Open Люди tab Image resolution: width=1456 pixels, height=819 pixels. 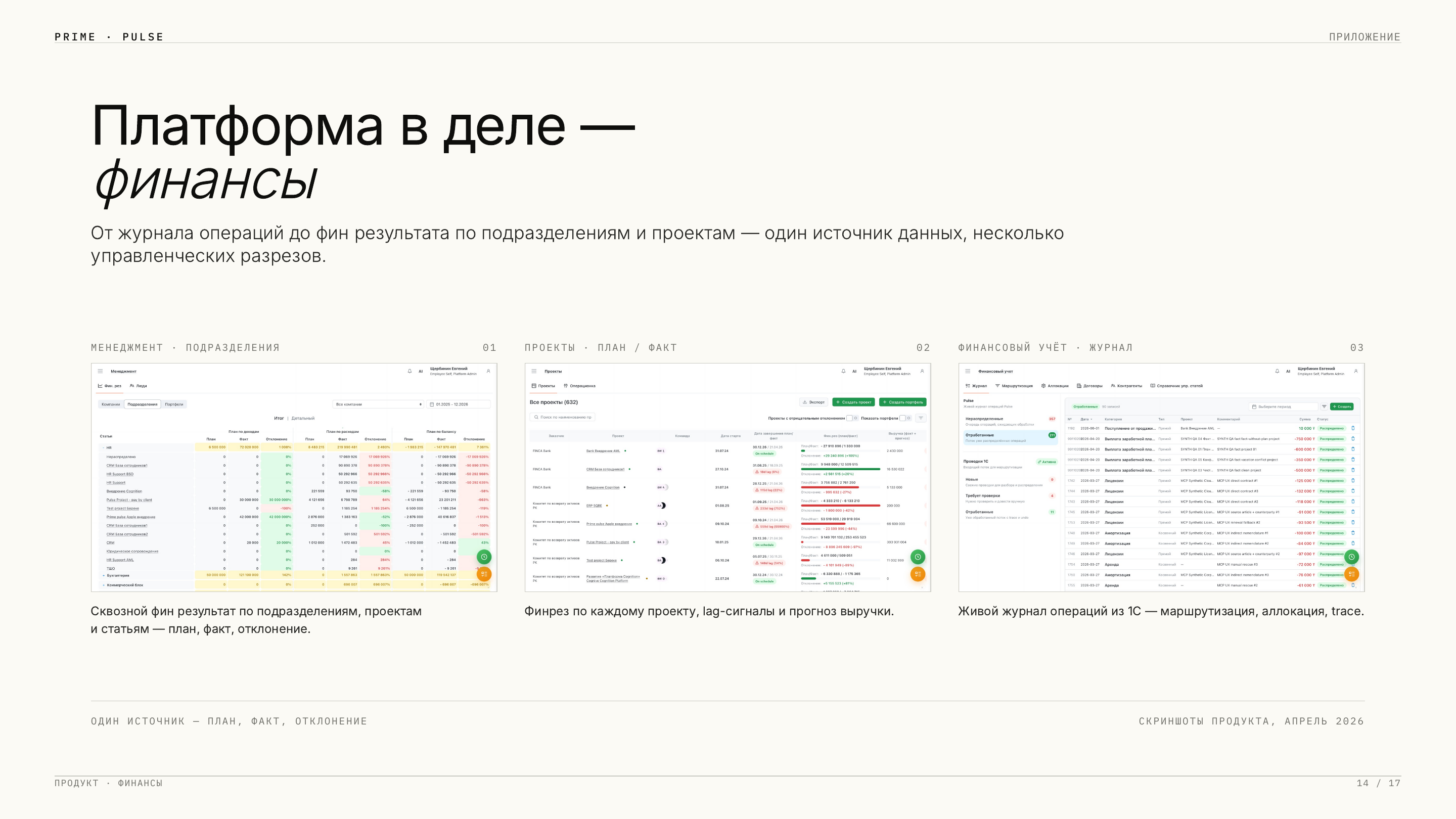click(x=139, y=386)
